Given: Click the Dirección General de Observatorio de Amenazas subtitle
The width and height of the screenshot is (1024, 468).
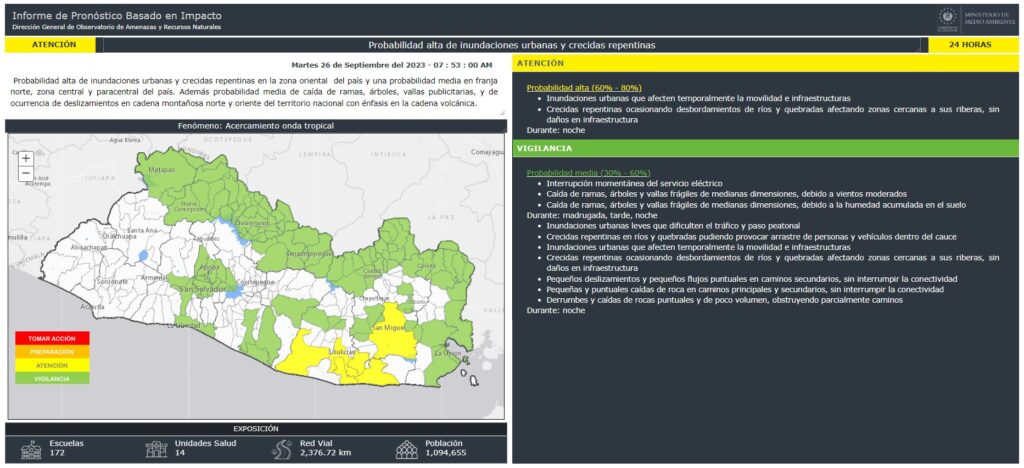Looking at the screenshot, I should point(116,27).
